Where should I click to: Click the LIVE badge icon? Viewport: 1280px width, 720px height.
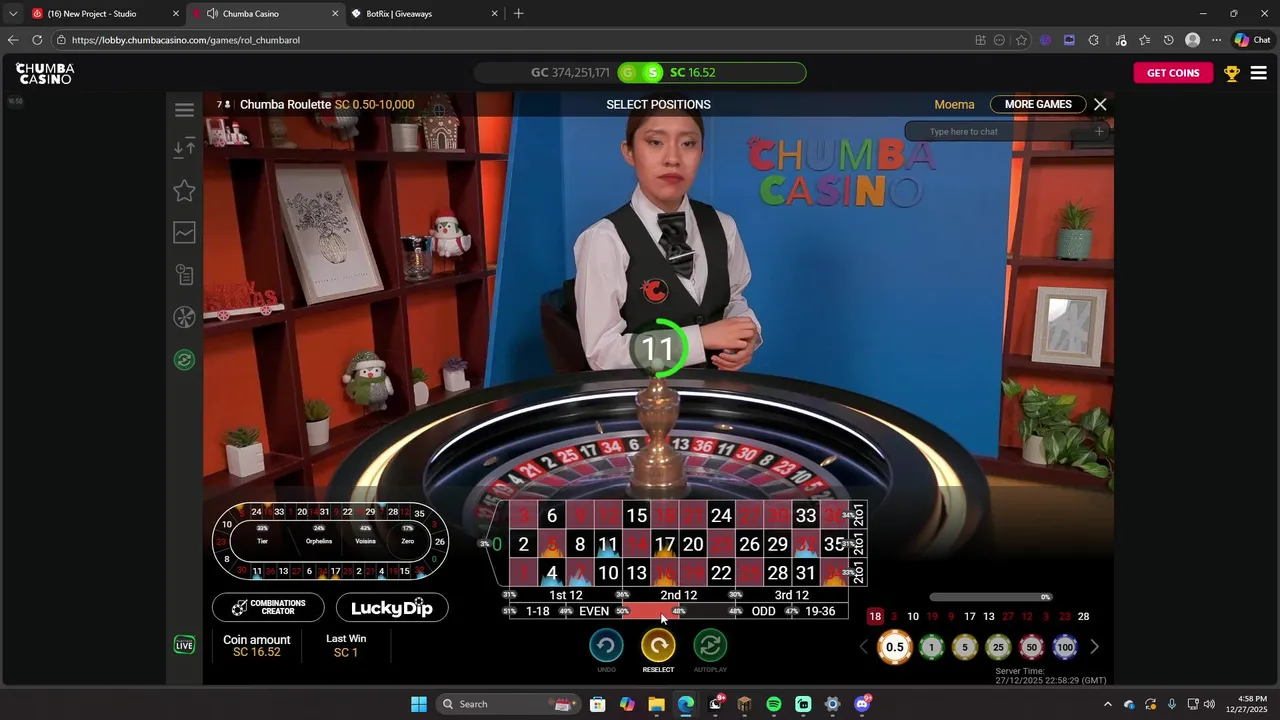point(184,646)
